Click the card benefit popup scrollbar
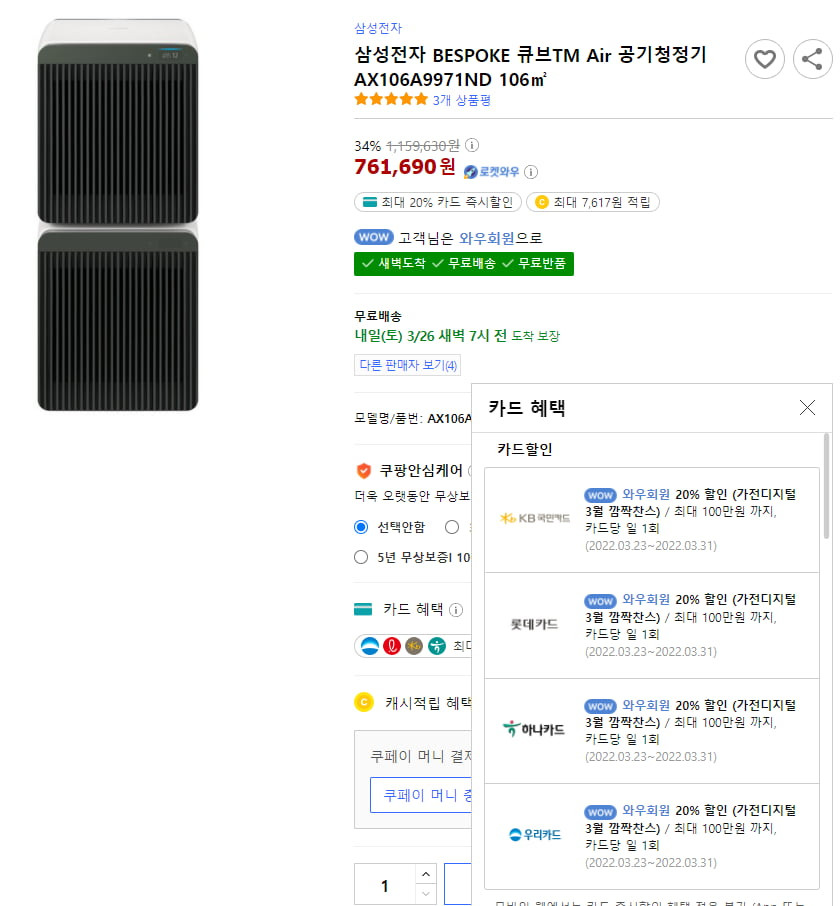Image resolution: width=840 pixels, height=906 pixels. tap(827, 487)
